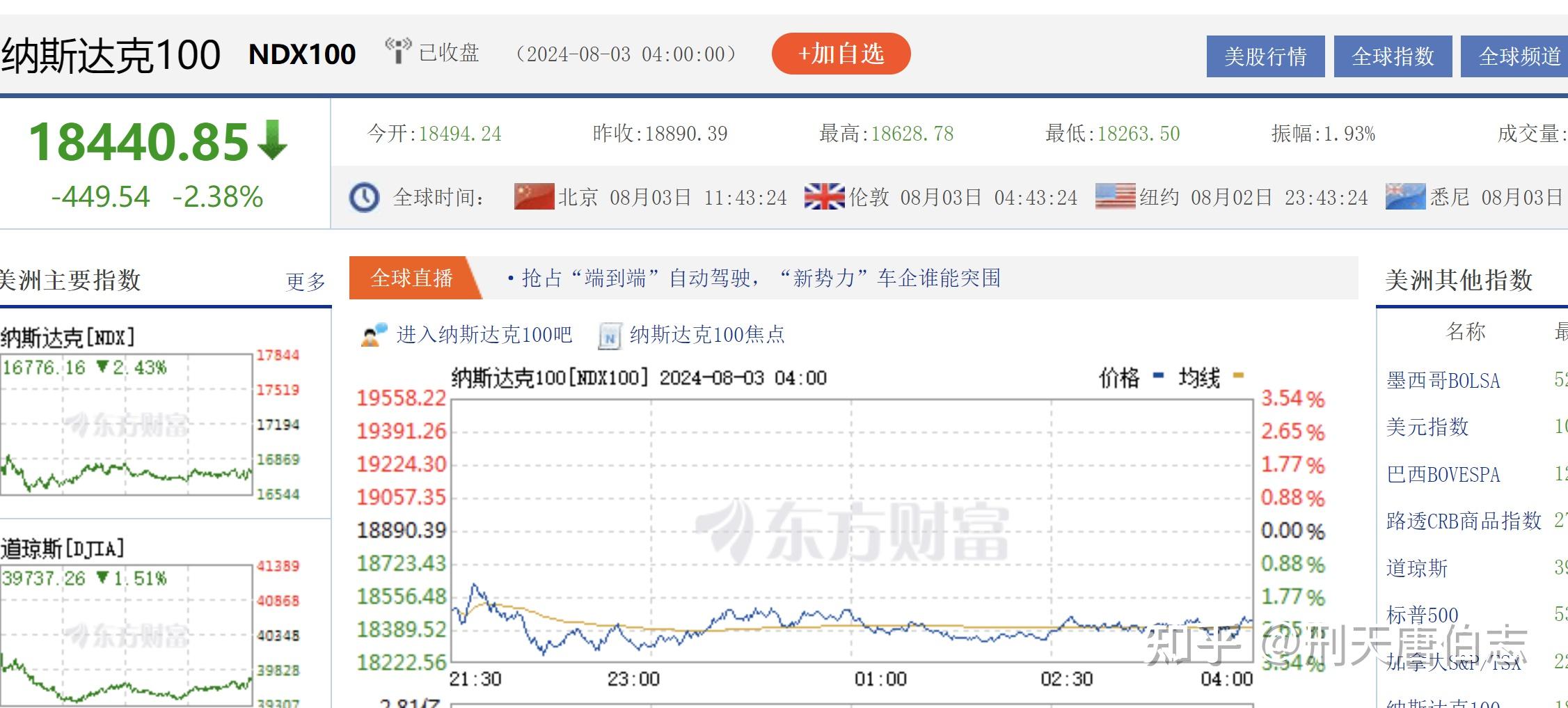
Task: Click the news document icon beside 纳斯达克100焦点
Action: click(610, 336)
